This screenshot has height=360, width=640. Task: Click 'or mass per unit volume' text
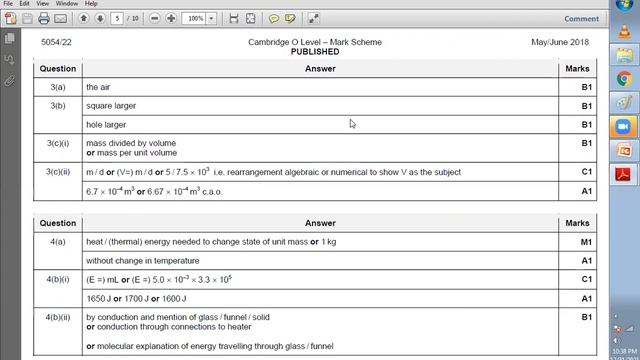[131, 153]
